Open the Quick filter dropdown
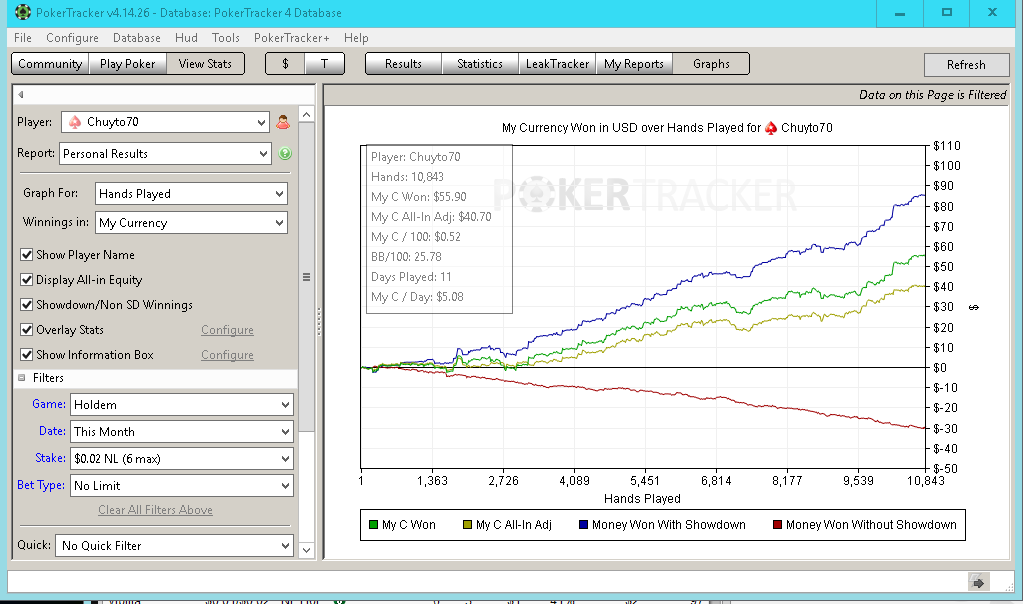 click(174, 546)
